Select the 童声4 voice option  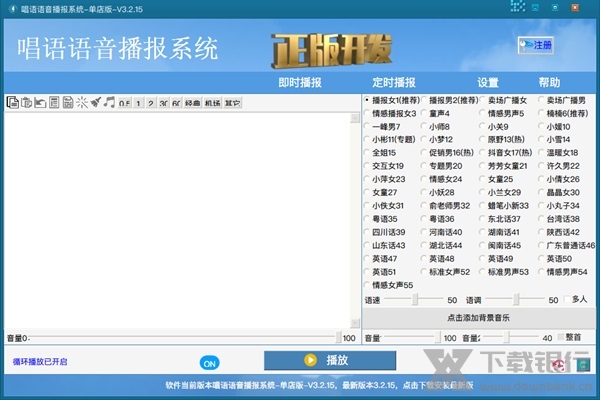(435, 113)
